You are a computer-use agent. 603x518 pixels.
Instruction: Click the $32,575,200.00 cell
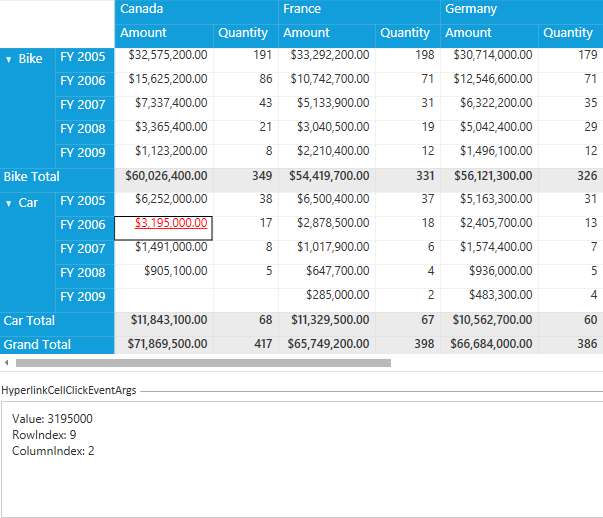164,60
